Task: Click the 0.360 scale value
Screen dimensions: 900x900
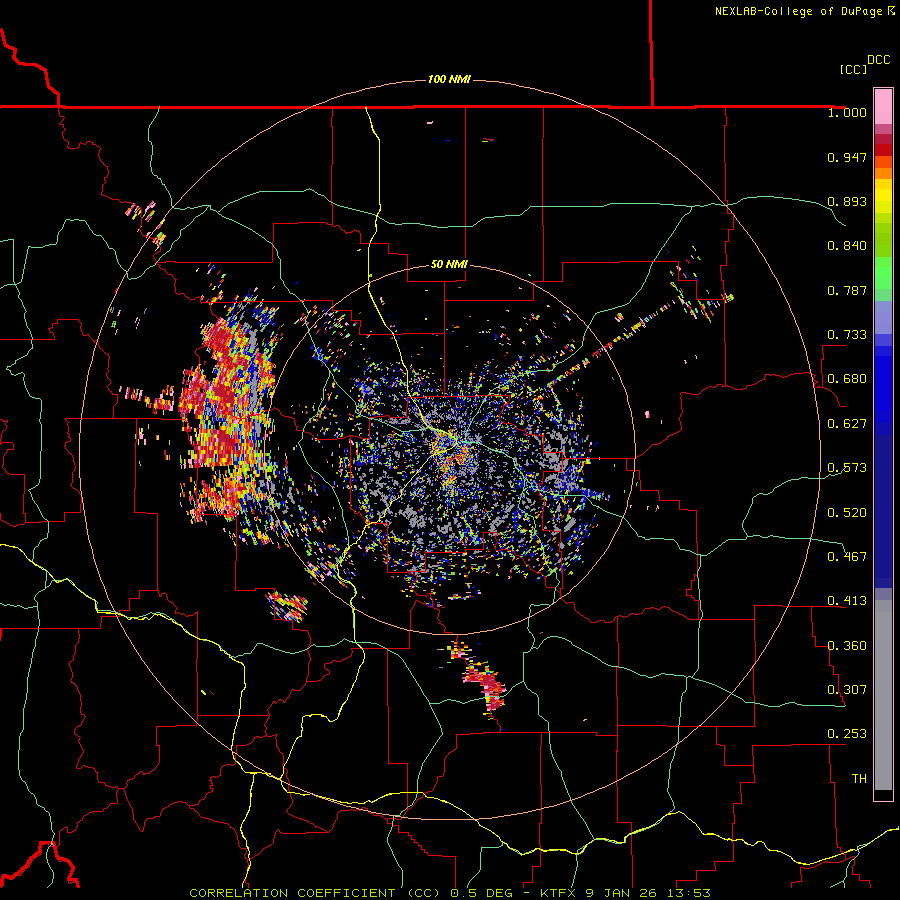Action: tap(847, 646)
